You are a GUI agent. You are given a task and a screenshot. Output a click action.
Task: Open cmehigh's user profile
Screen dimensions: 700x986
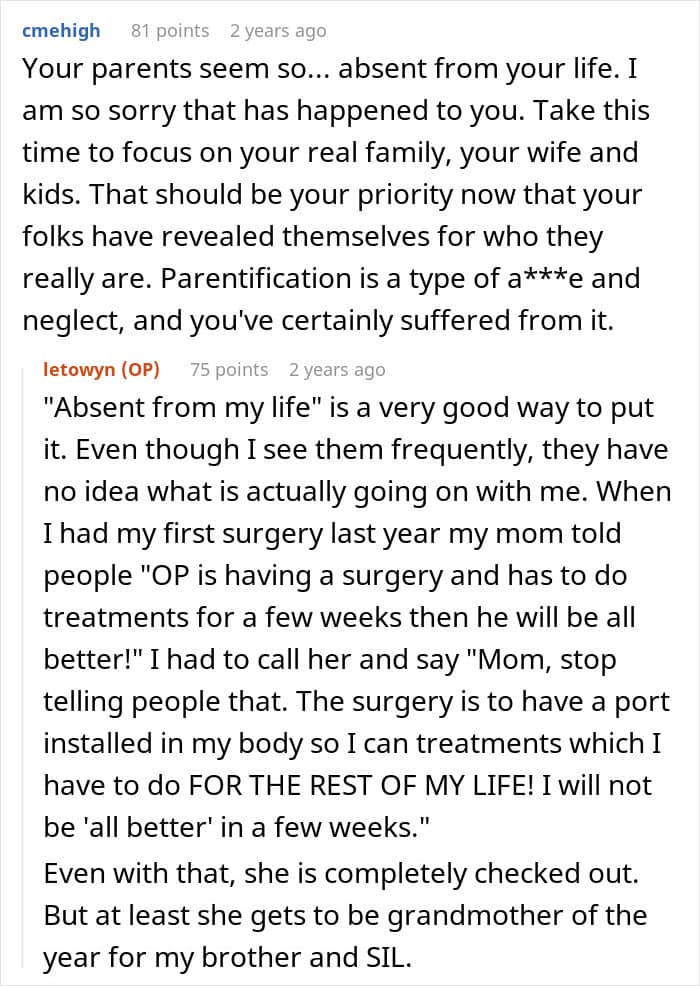click(60, 31)
